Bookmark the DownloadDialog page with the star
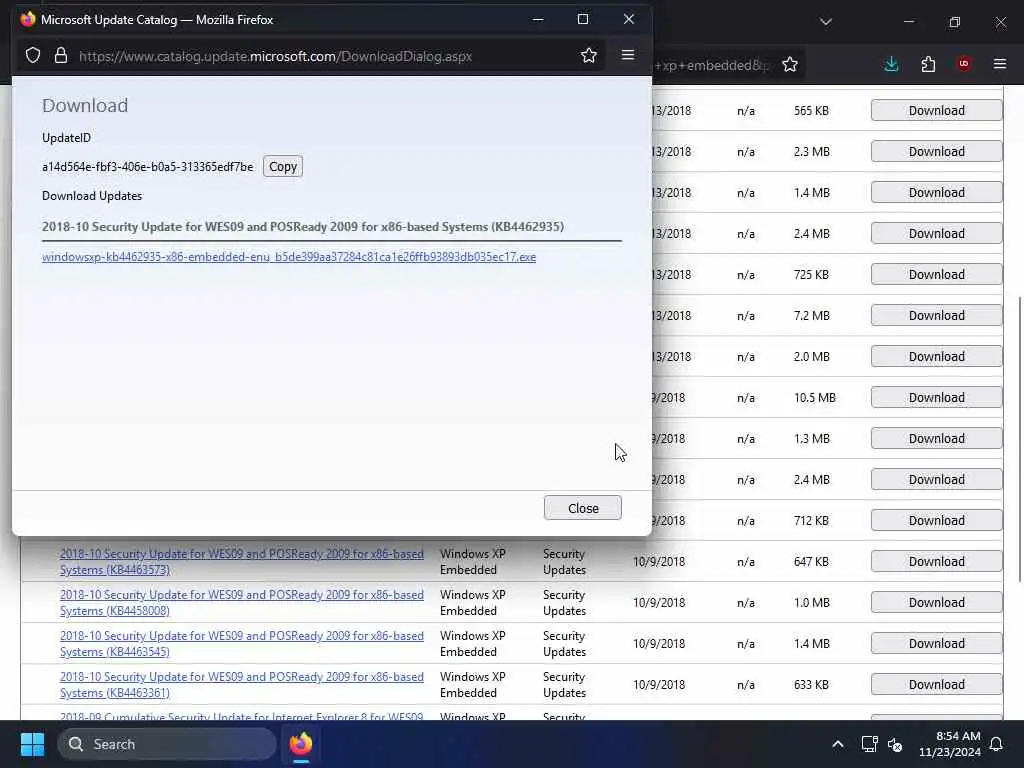Viewport: 1024px width, 768px height. click(588, 56)
